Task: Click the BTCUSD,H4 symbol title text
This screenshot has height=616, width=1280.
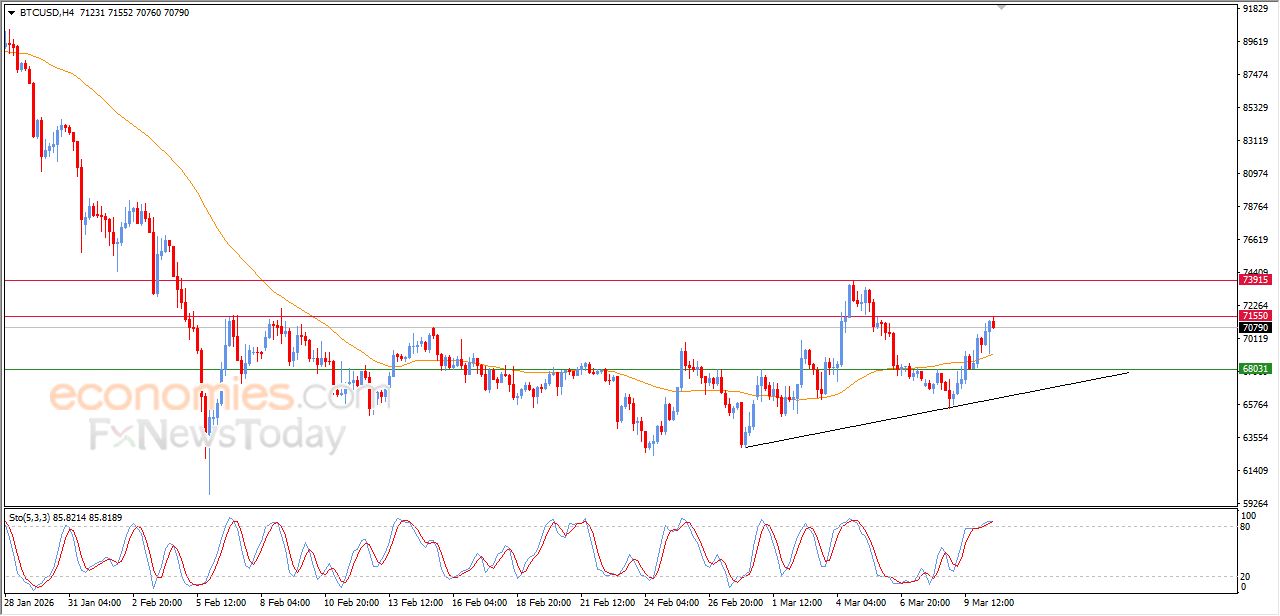Action: 48,13
